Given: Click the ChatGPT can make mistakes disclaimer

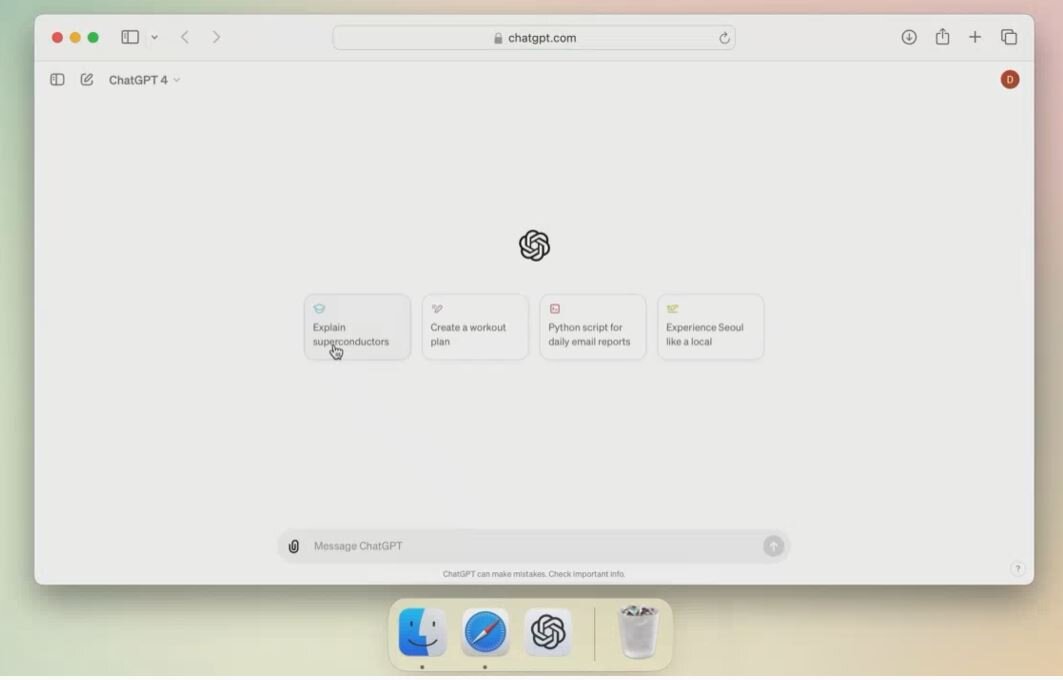Looking at the screenshot, I should coord(534,574).
